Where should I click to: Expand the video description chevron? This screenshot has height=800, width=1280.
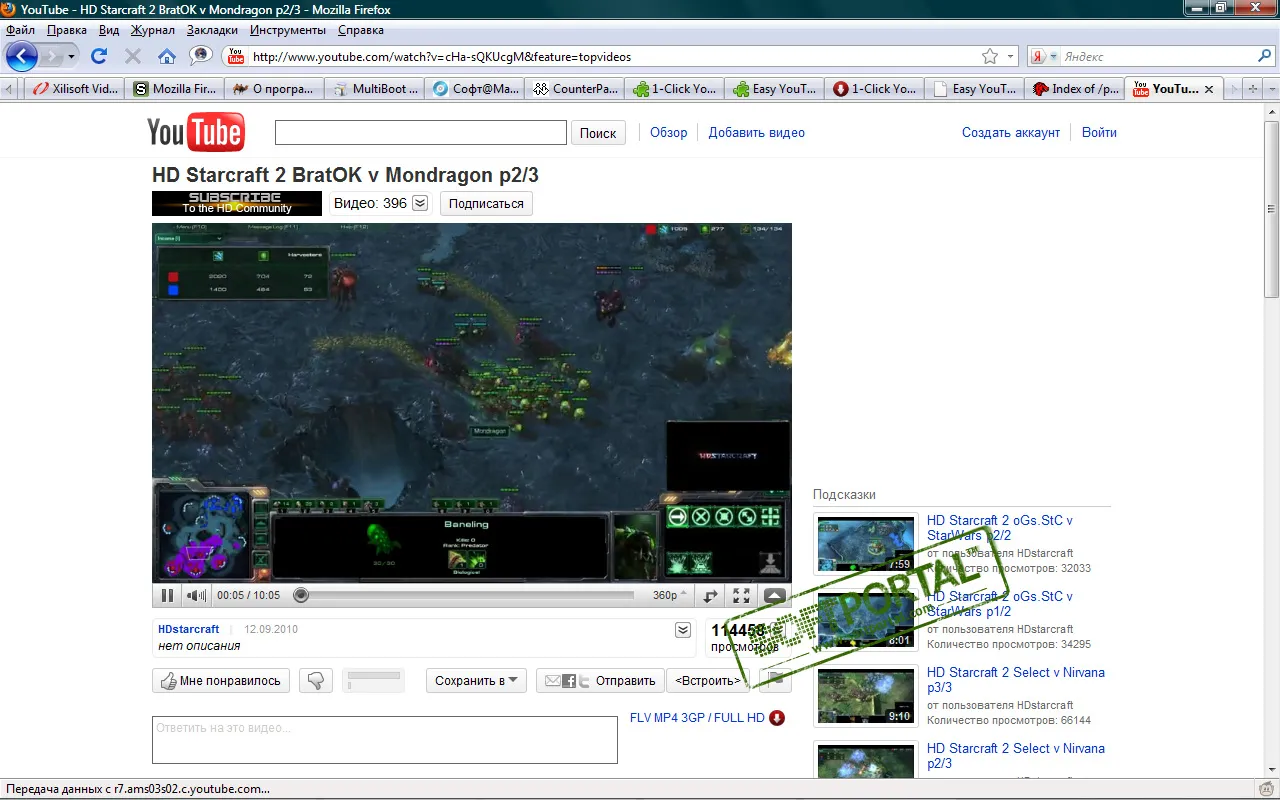[x=683, y=630]
